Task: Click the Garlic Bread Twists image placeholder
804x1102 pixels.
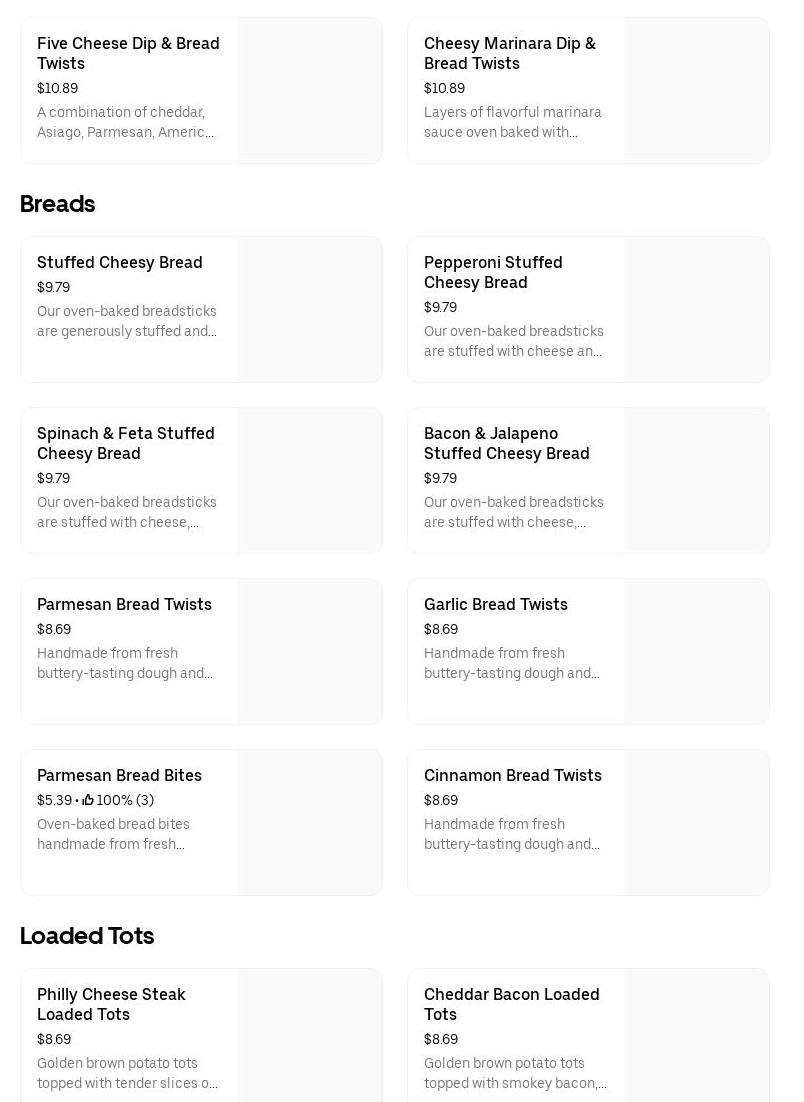Action: point(697,652)
